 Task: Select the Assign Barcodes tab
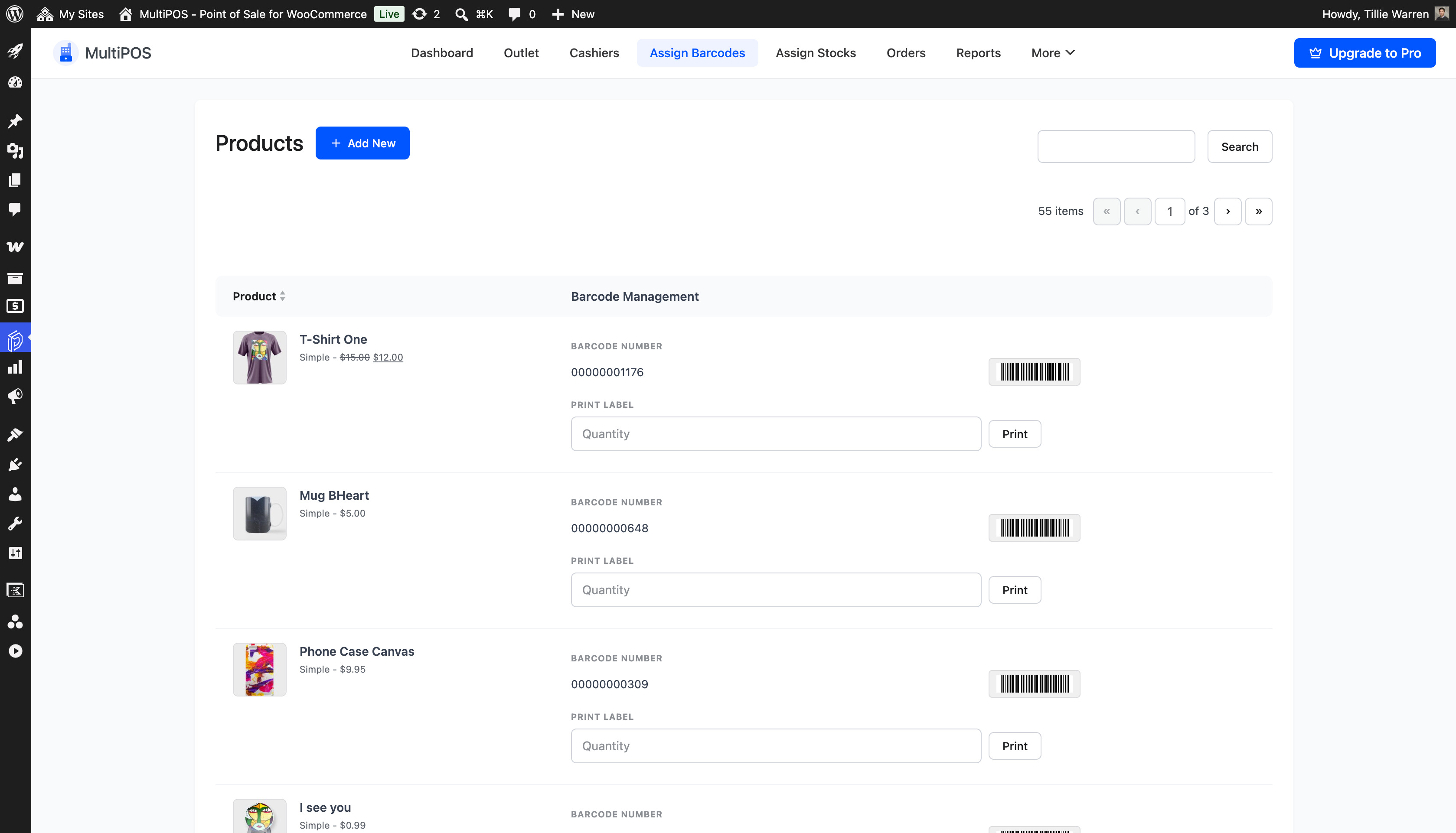pos(697,52)
